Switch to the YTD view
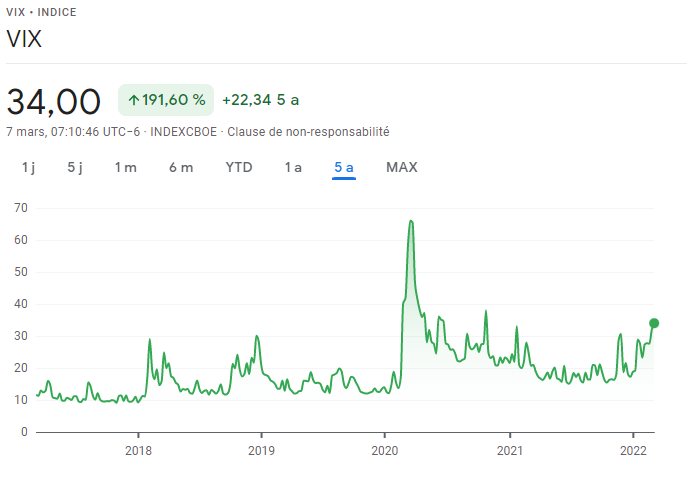This screenshot has width=687, height=478. (x=239, y=167)
